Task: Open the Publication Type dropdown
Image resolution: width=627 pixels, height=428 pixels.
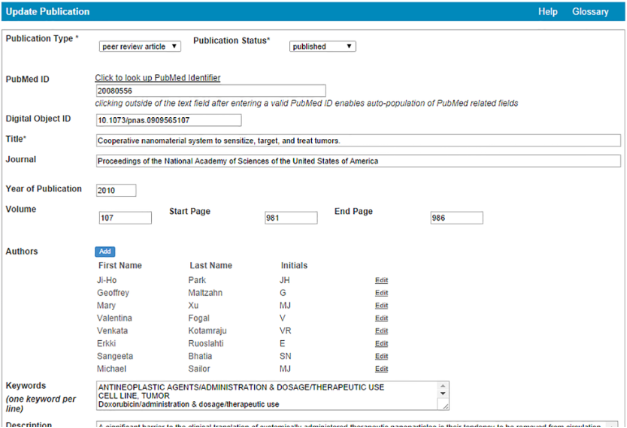Action: [139, 46]
